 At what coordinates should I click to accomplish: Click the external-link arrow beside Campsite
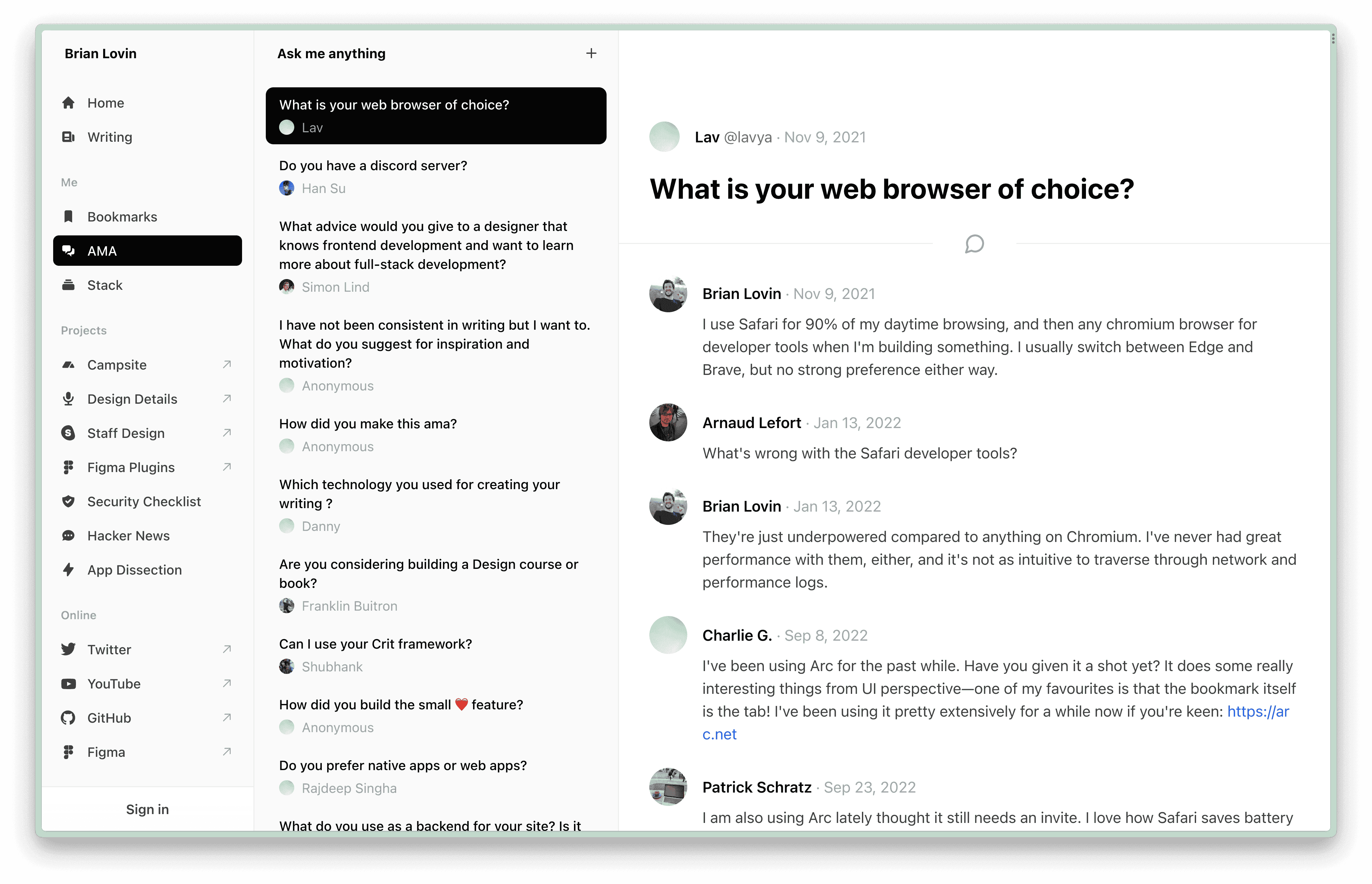click(227, 364)
